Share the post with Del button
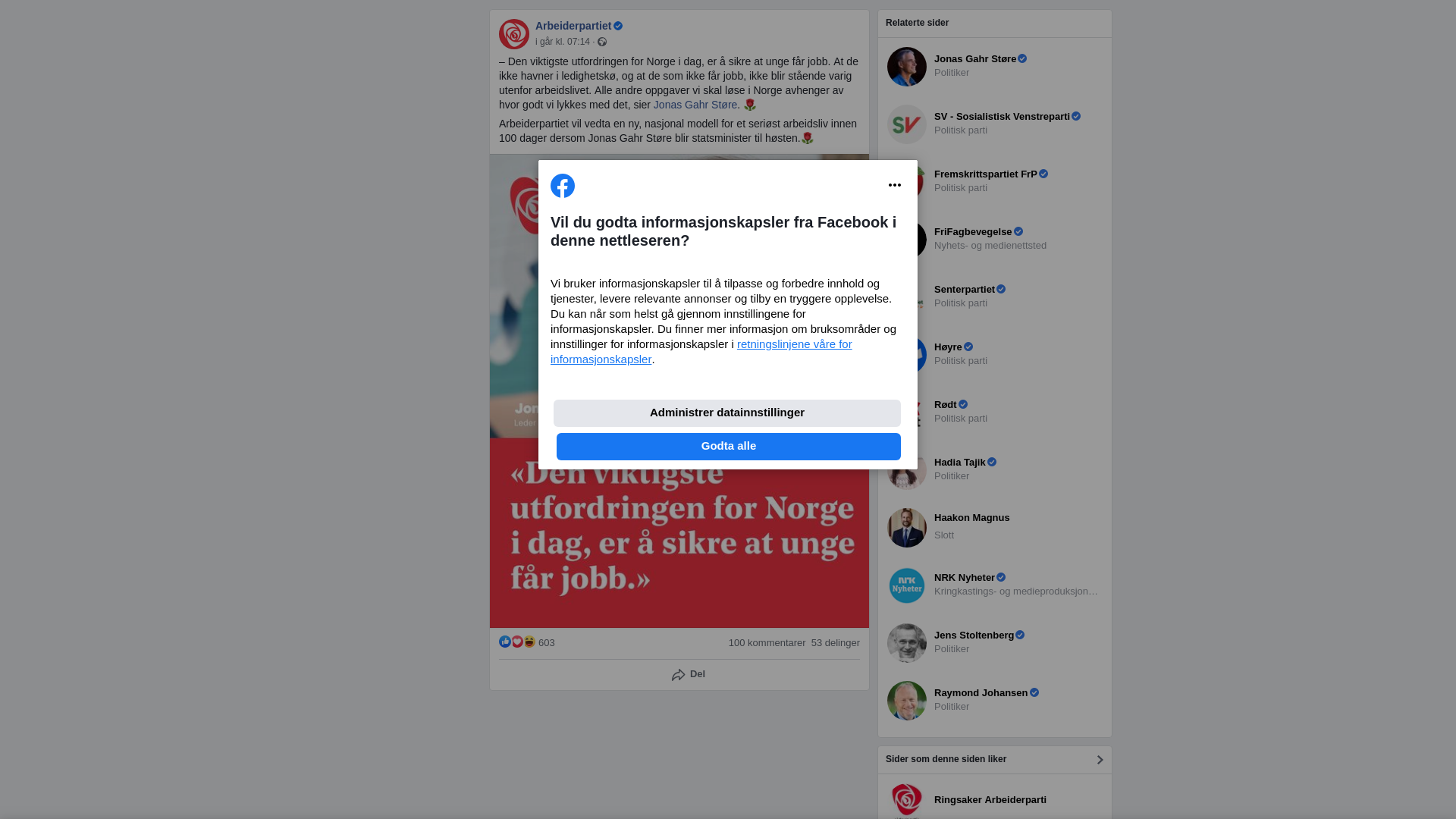1456x819 pixels. coord(689,674)
